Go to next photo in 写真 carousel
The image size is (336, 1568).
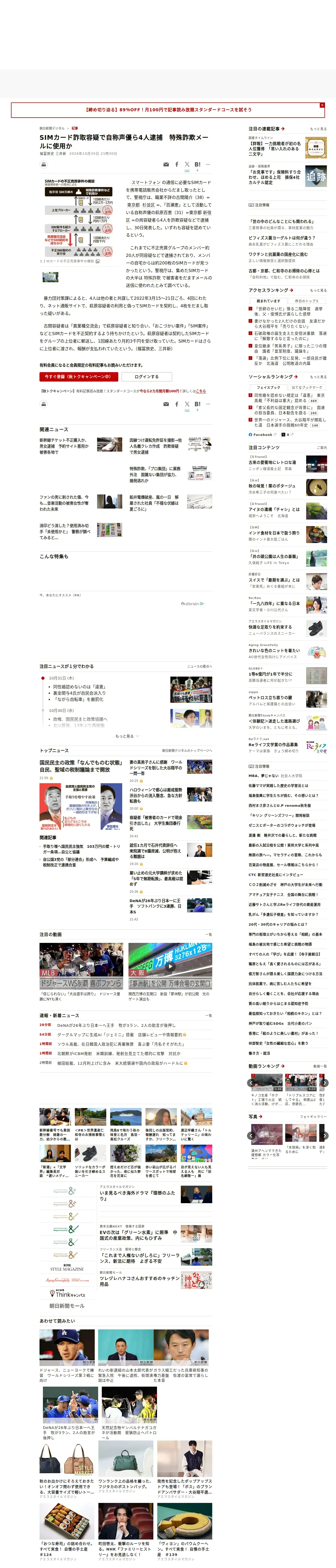[x=324, y=1136]
